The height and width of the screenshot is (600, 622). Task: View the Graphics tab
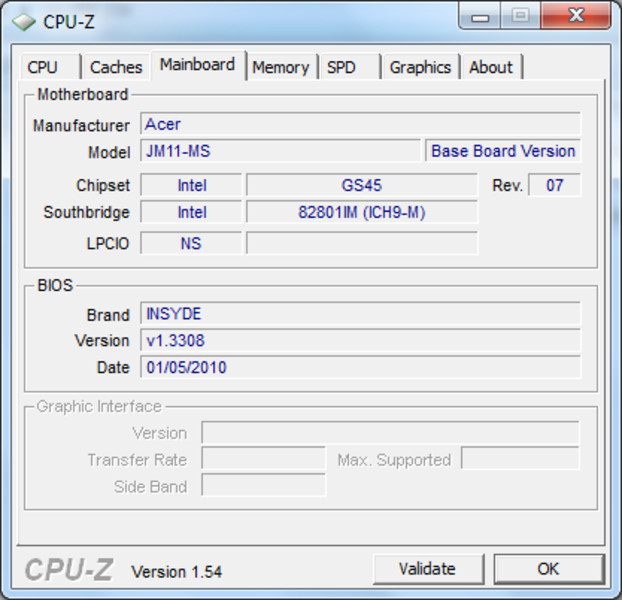tap(420, 67)
